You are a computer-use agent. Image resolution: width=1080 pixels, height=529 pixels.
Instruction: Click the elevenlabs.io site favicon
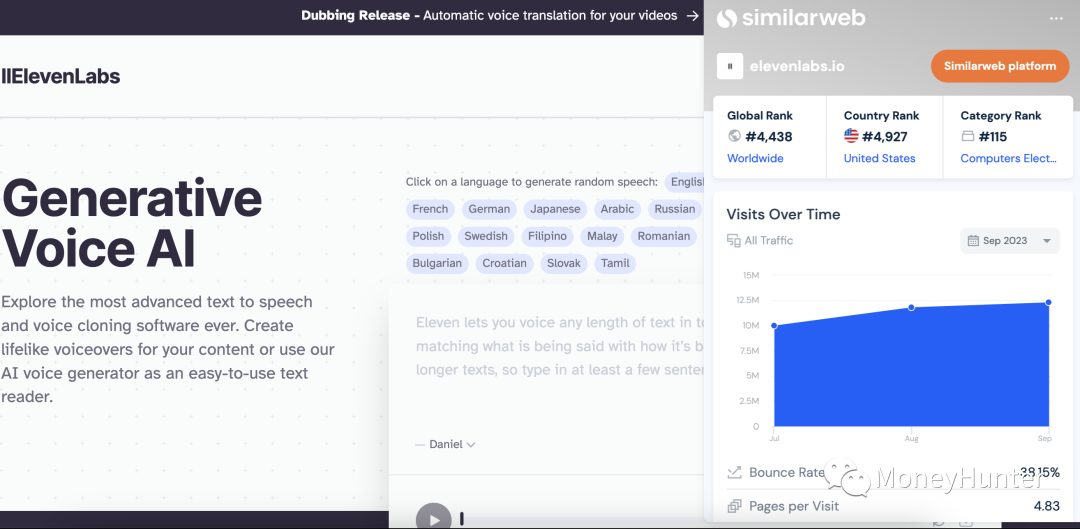pyautogui.click(x=729, y=66)
